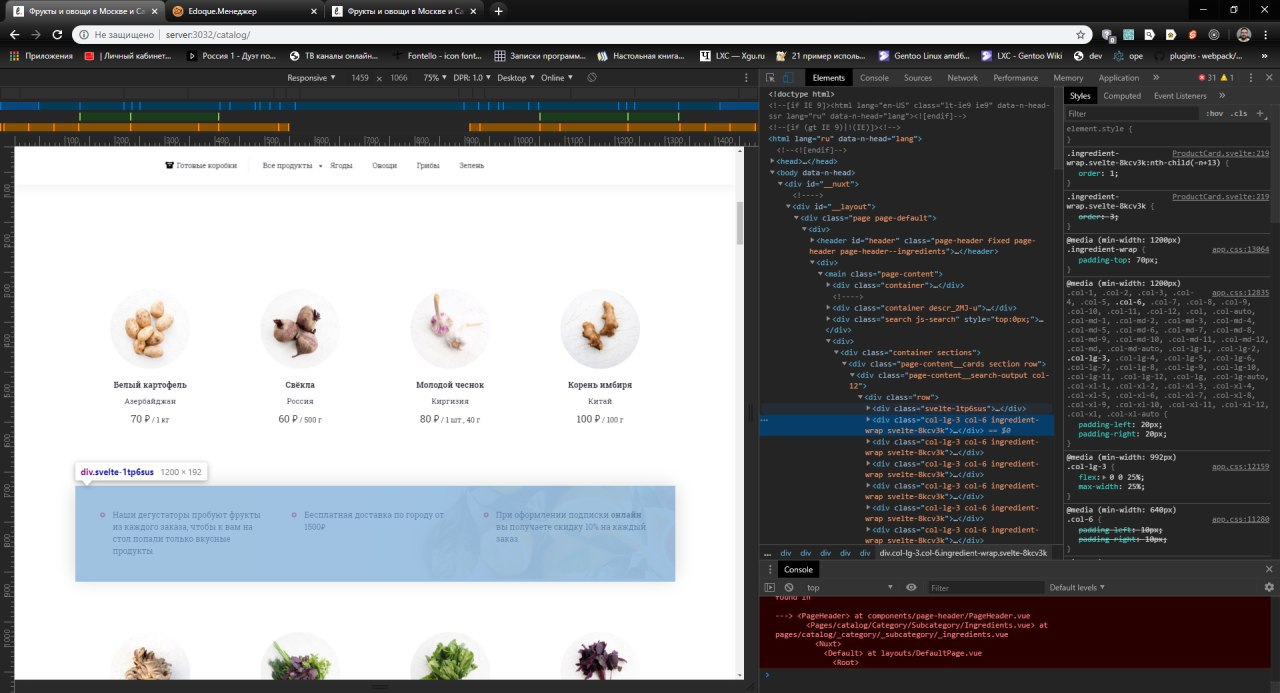Switch to the Application tab
Viewport: 1280px width, 693px height.
[x=1119, y=78]
